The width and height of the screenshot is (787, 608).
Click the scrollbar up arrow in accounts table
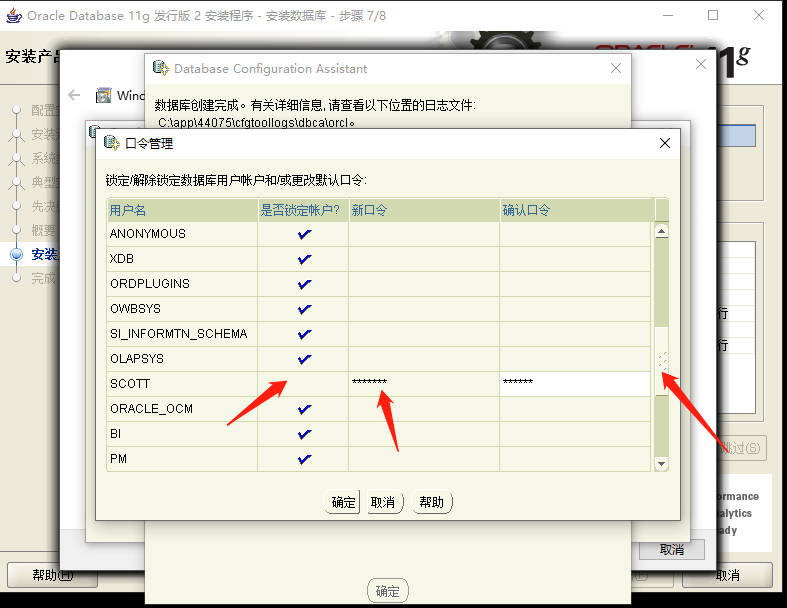(662, 231)
